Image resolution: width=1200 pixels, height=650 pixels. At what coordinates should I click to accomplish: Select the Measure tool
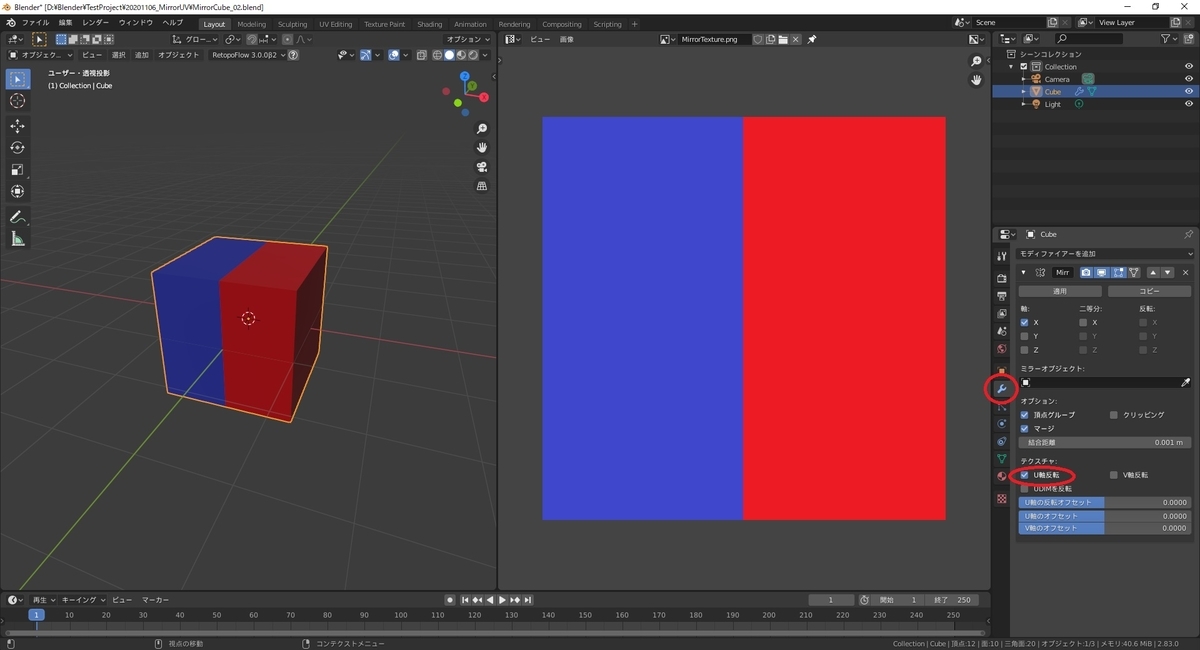coord(18,239)
